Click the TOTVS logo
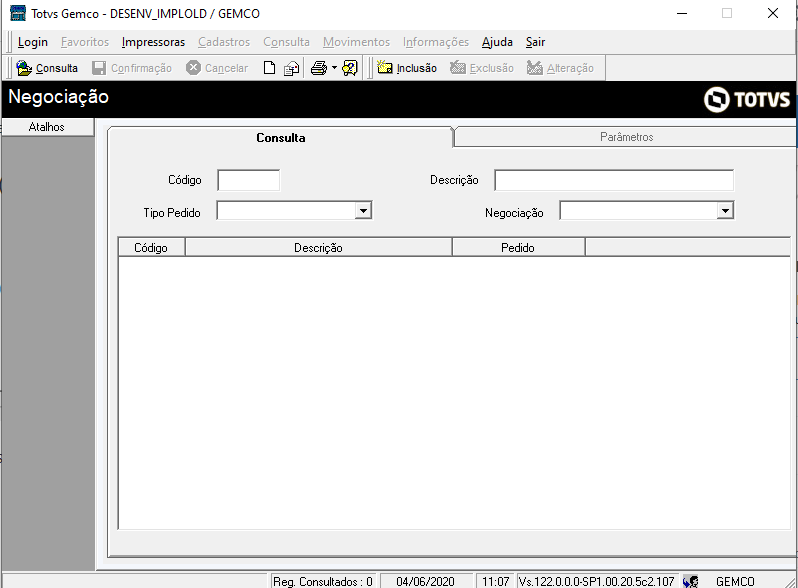798x588 pixels. (x=747, y=99)
